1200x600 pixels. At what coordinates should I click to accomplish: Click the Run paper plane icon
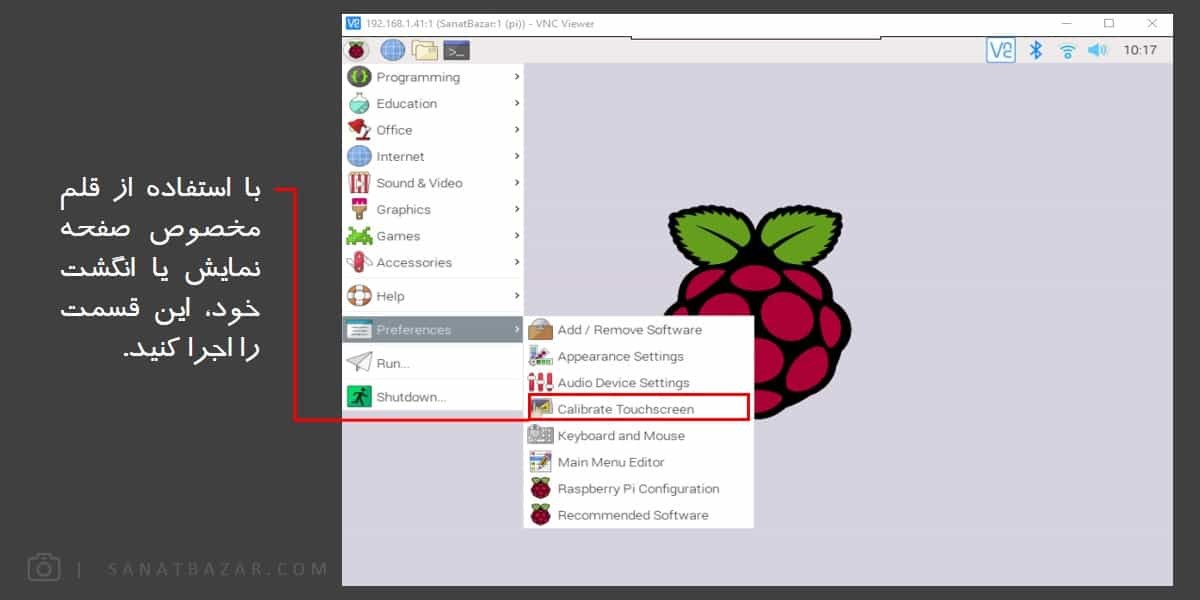pos(359,363)
